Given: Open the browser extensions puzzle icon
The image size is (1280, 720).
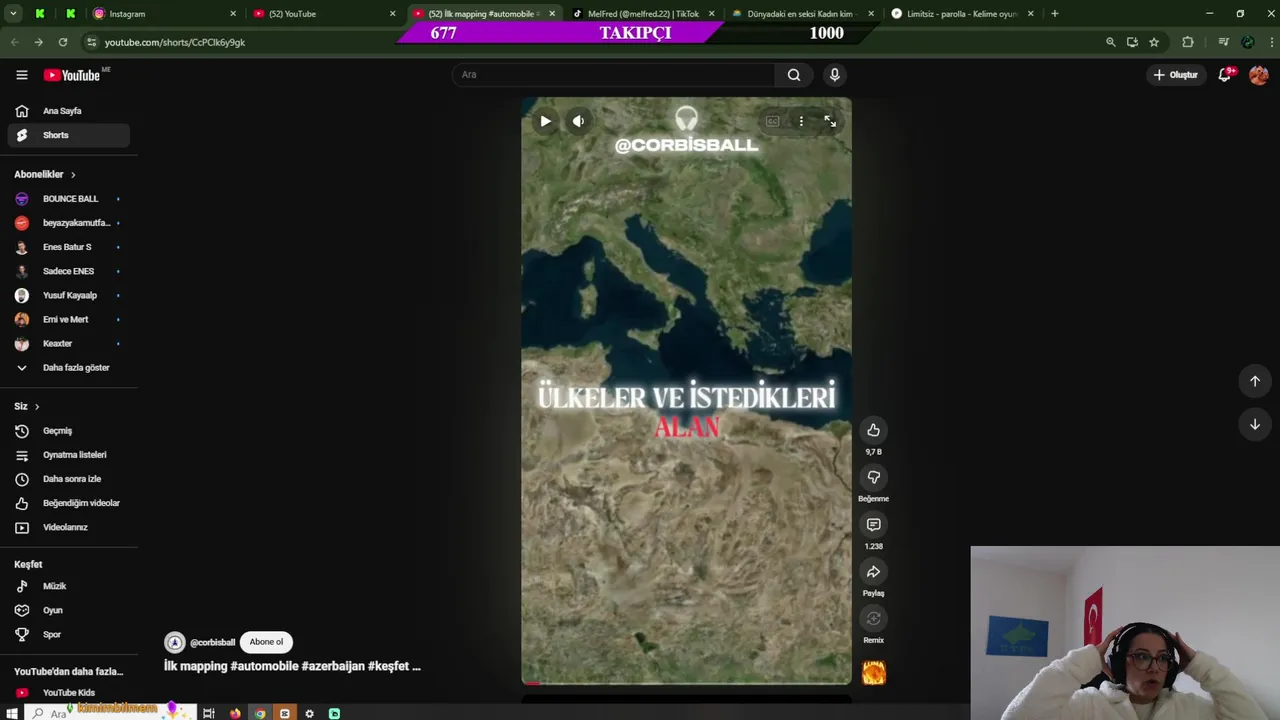Looking at the screenshot, I should pyautogui.click(x=1188, y=42).
